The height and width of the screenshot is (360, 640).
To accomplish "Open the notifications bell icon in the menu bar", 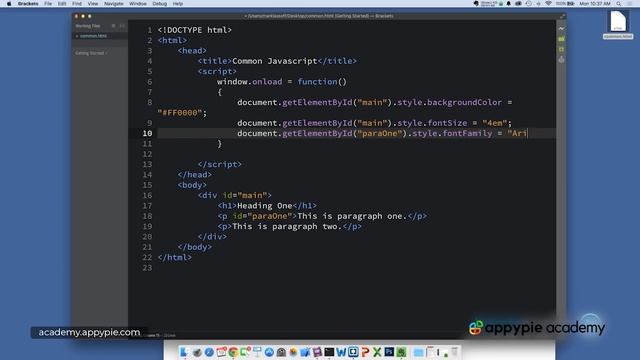I will pyautogui.click(x=509, y=4).
